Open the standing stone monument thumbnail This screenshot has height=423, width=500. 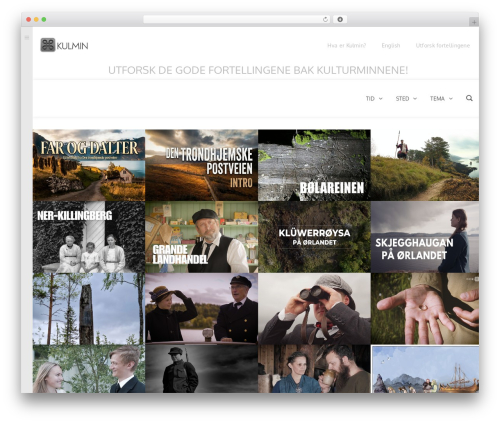[89, 309]
